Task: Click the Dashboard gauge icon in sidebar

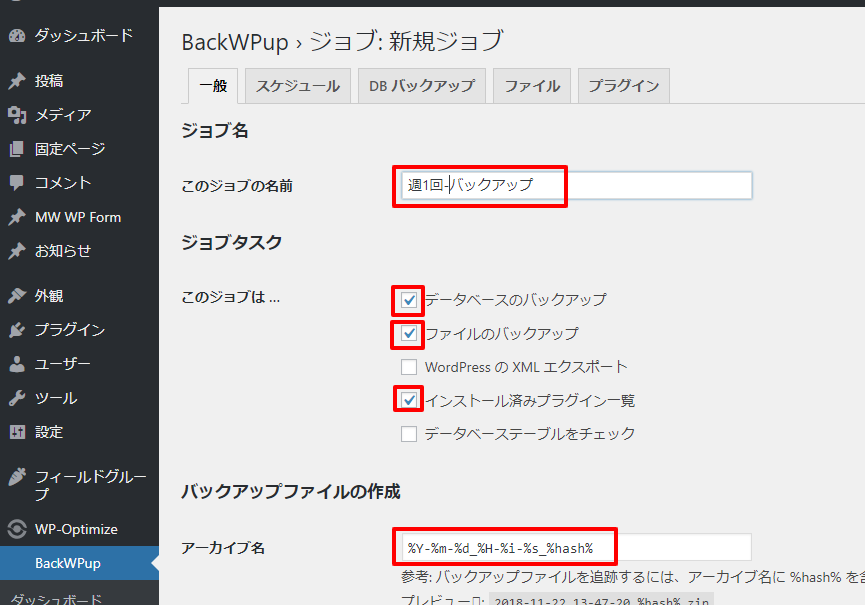Action: point(17,36)
